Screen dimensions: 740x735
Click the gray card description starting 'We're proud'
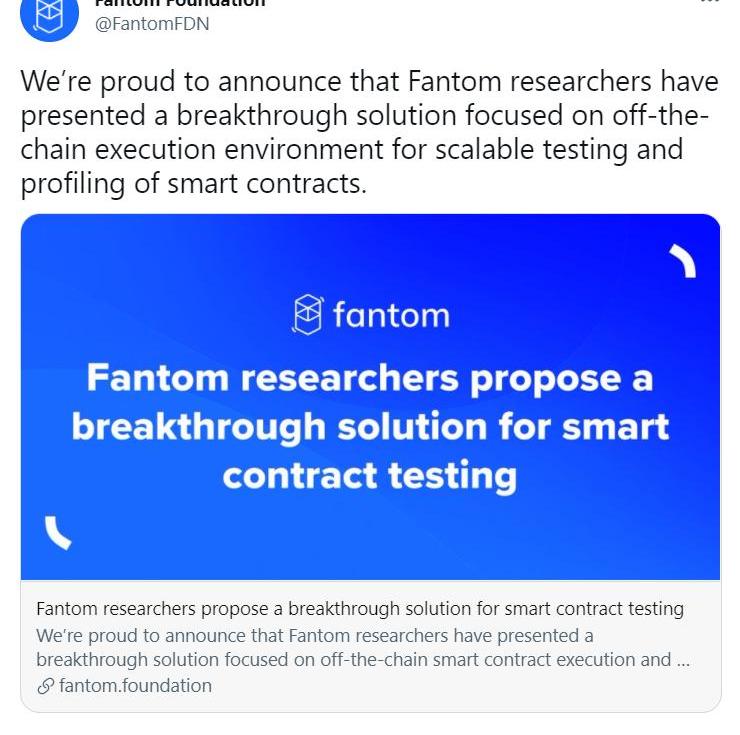[x=363, y=648]
